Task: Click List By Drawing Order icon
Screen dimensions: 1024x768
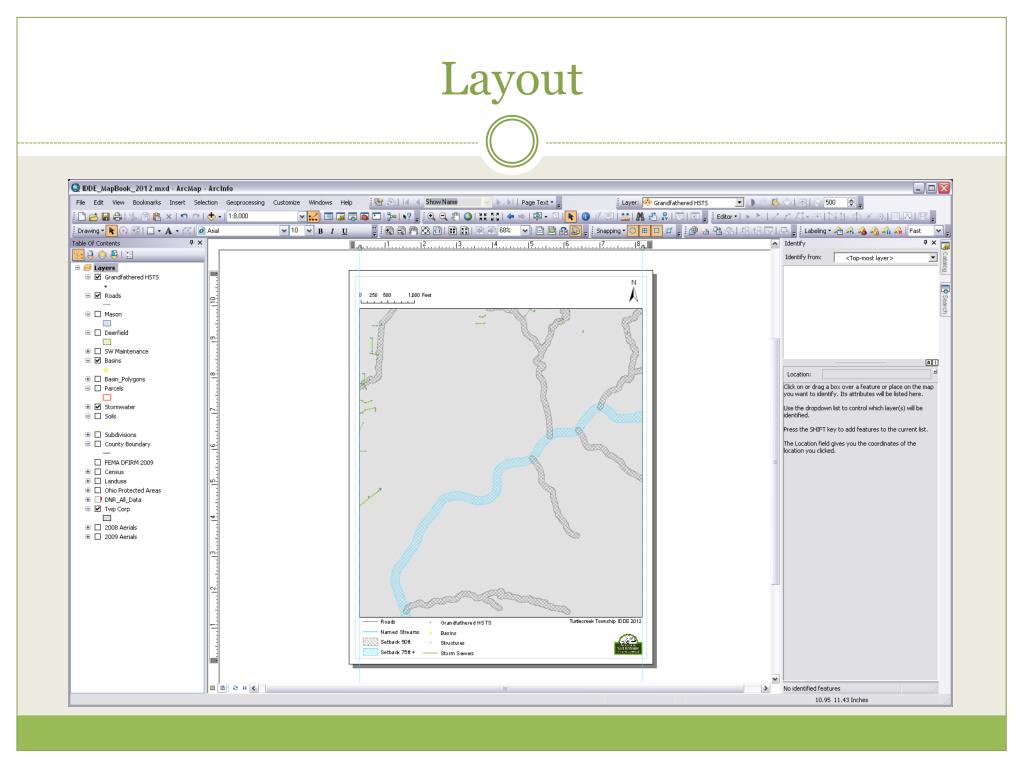Action: [x=78, y=255]
